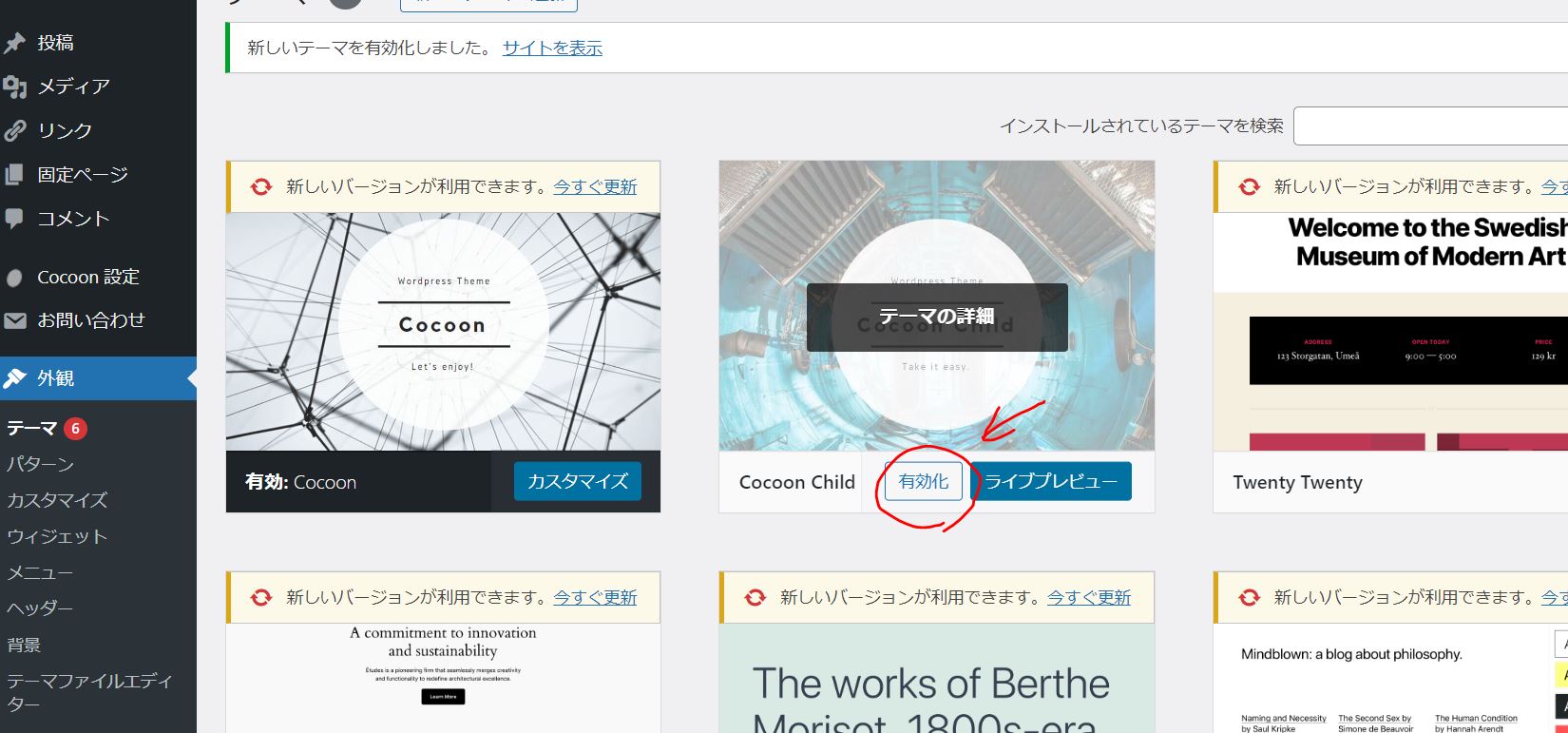Select パターン in the appearance submenu
Screen dimensions: 1568x733
[40, 464]
